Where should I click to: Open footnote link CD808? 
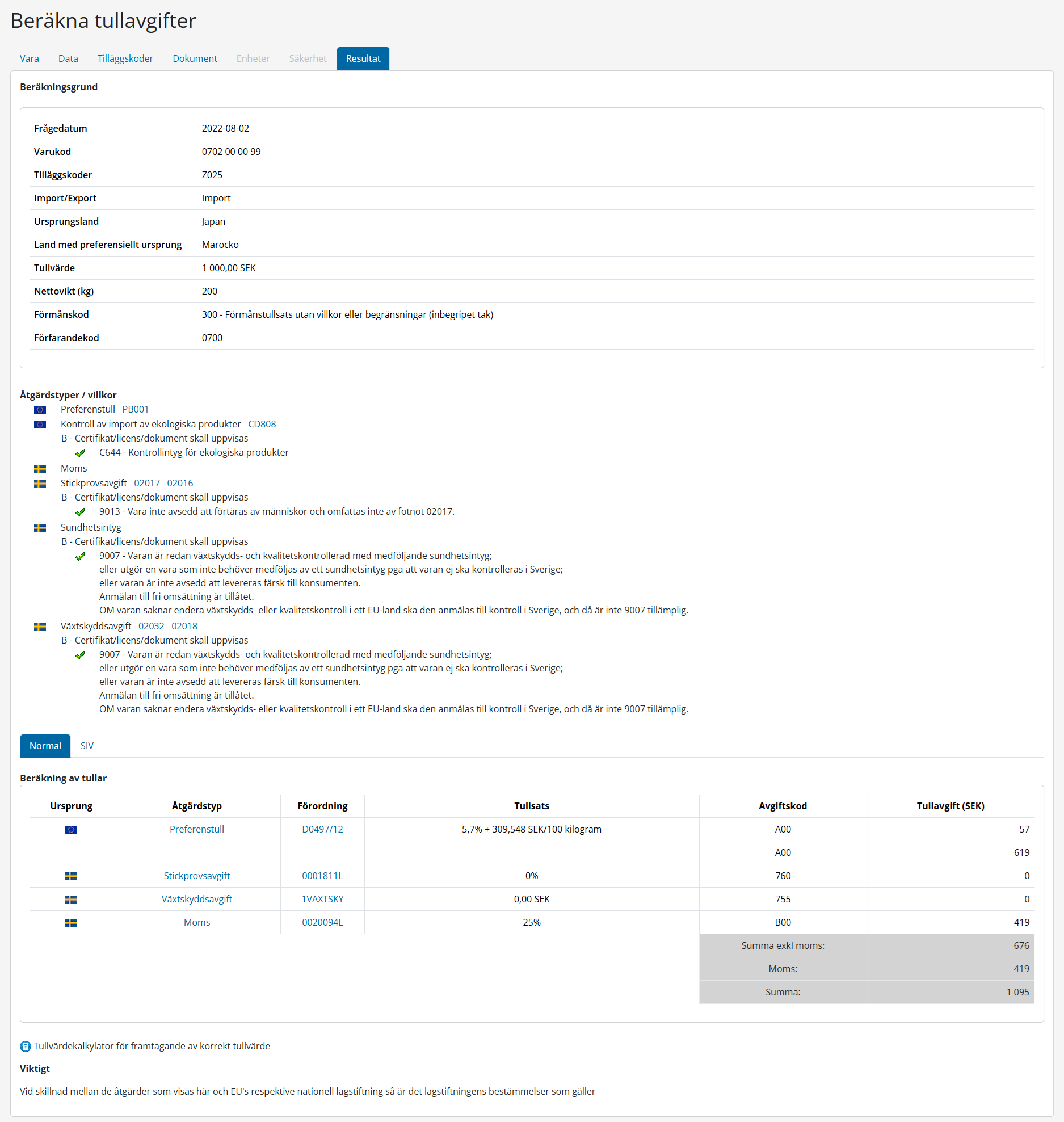point(262,425)
